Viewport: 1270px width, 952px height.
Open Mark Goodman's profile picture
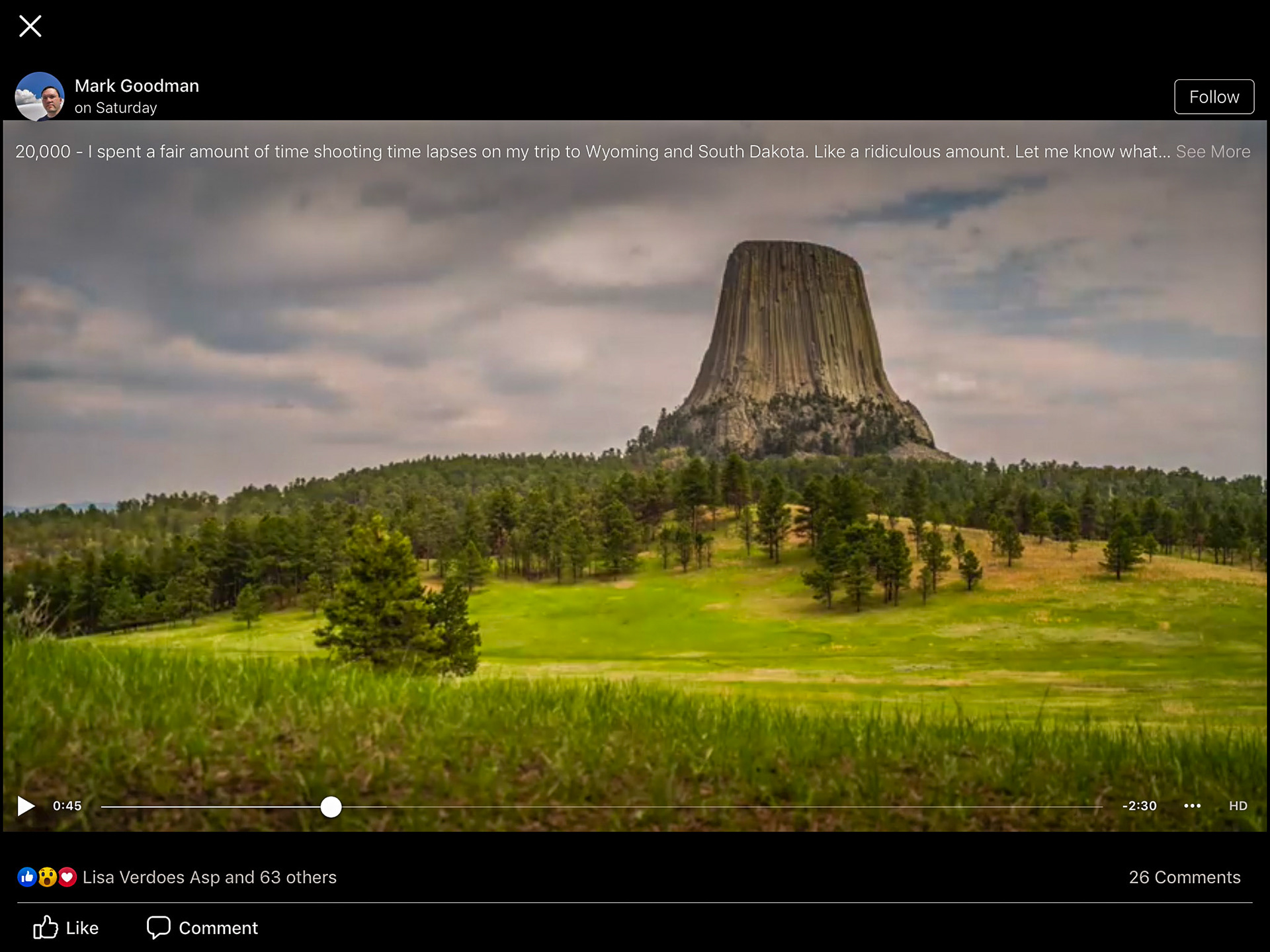coord(40,97)
